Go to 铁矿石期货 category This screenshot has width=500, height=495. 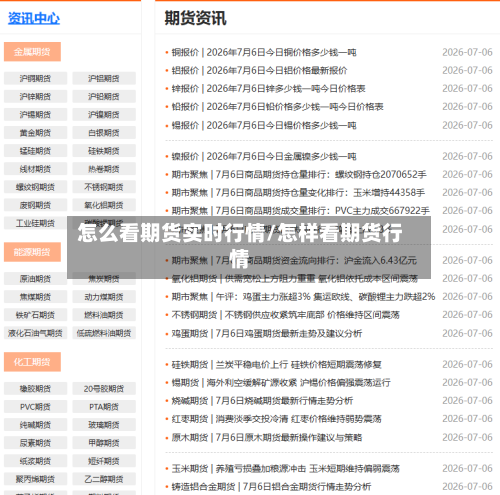[35, 315]
